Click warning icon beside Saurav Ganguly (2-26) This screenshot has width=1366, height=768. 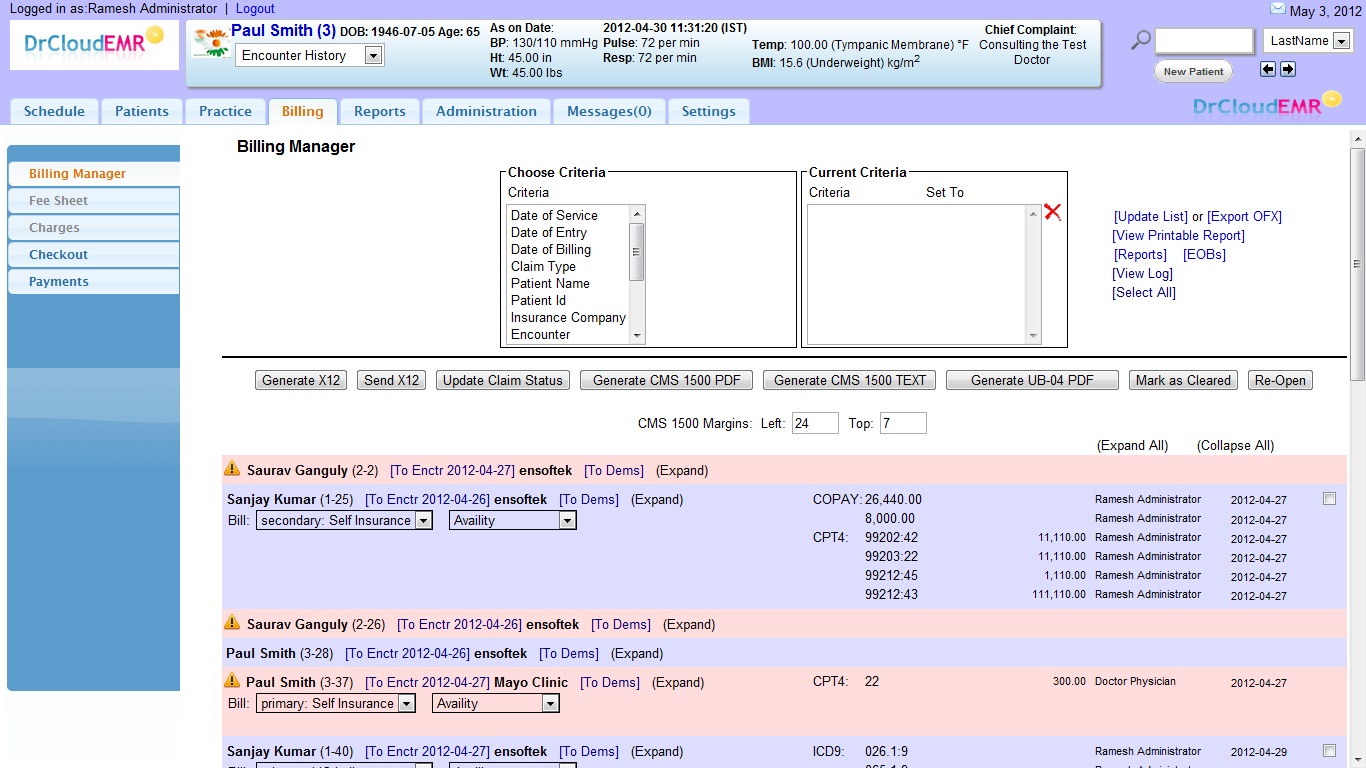coord(232,622)
